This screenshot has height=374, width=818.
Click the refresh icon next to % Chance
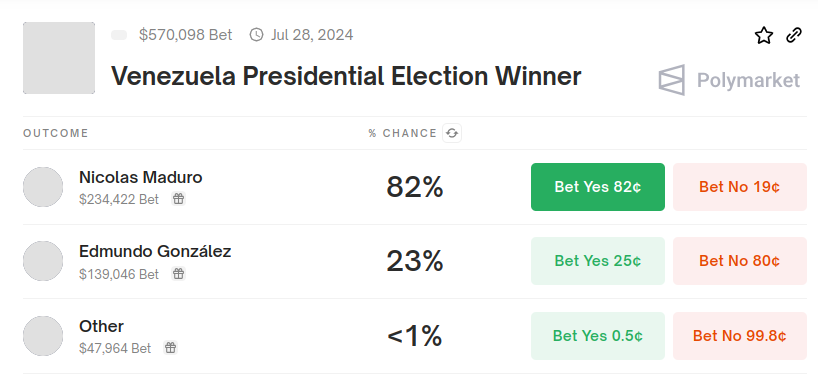[452, 133]
